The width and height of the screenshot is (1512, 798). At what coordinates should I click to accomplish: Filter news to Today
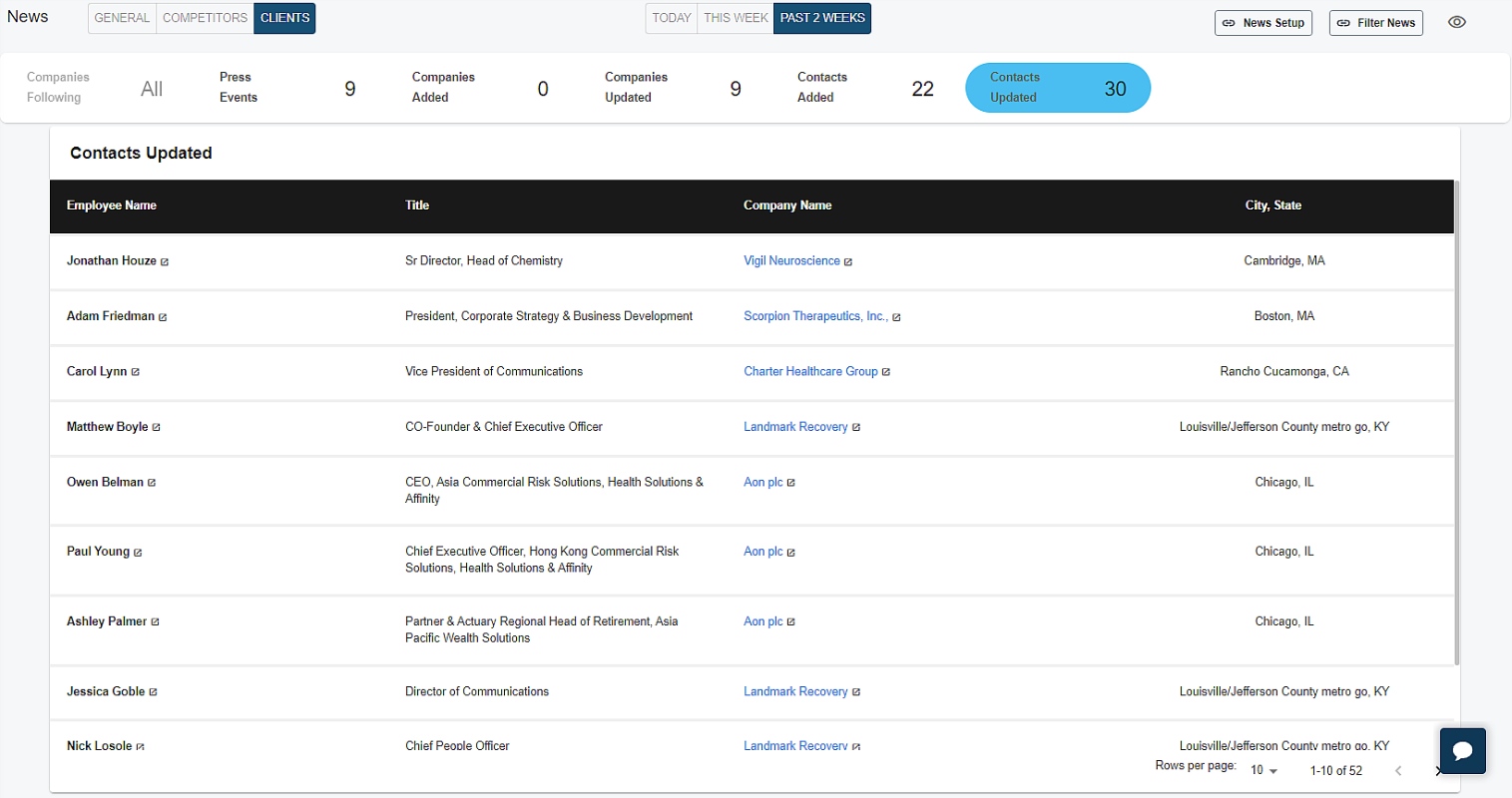click(672, 18)
